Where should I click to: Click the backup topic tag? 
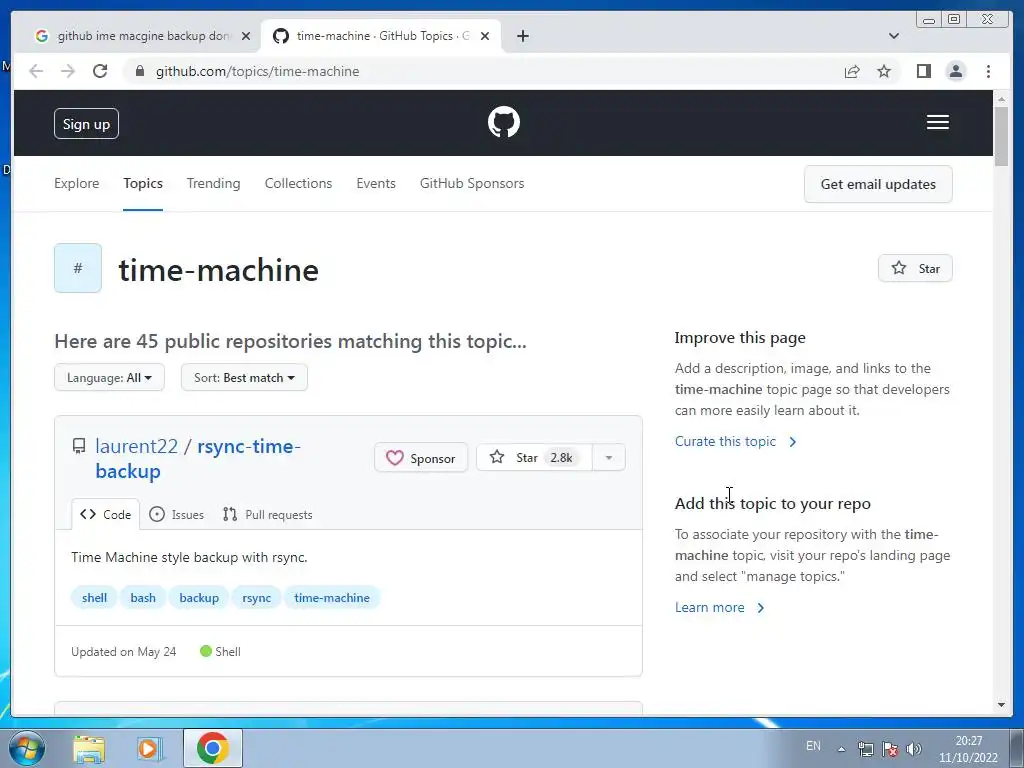(x=199, y=598)
